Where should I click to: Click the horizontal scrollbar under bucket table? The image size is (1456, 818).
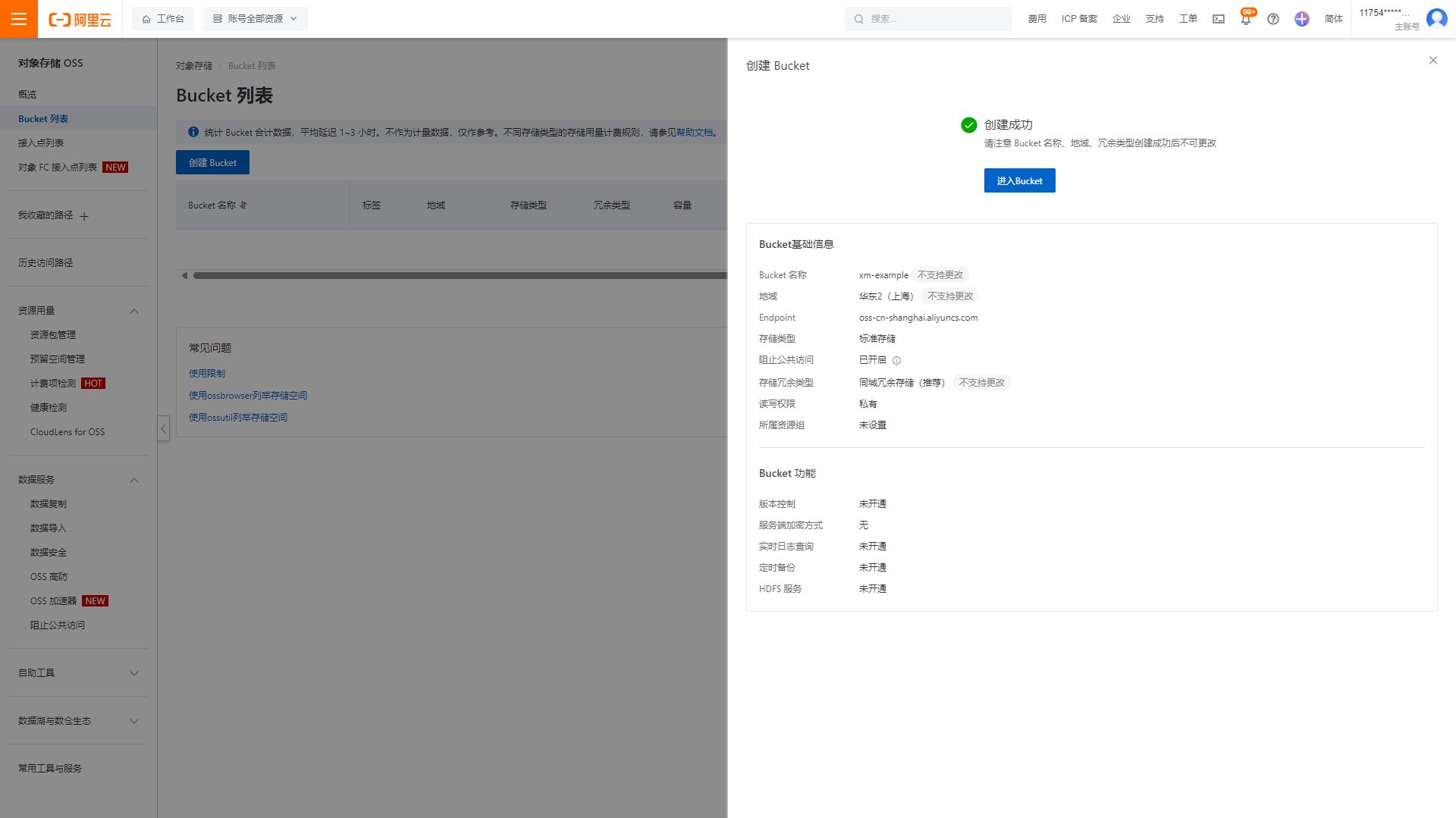455,276
